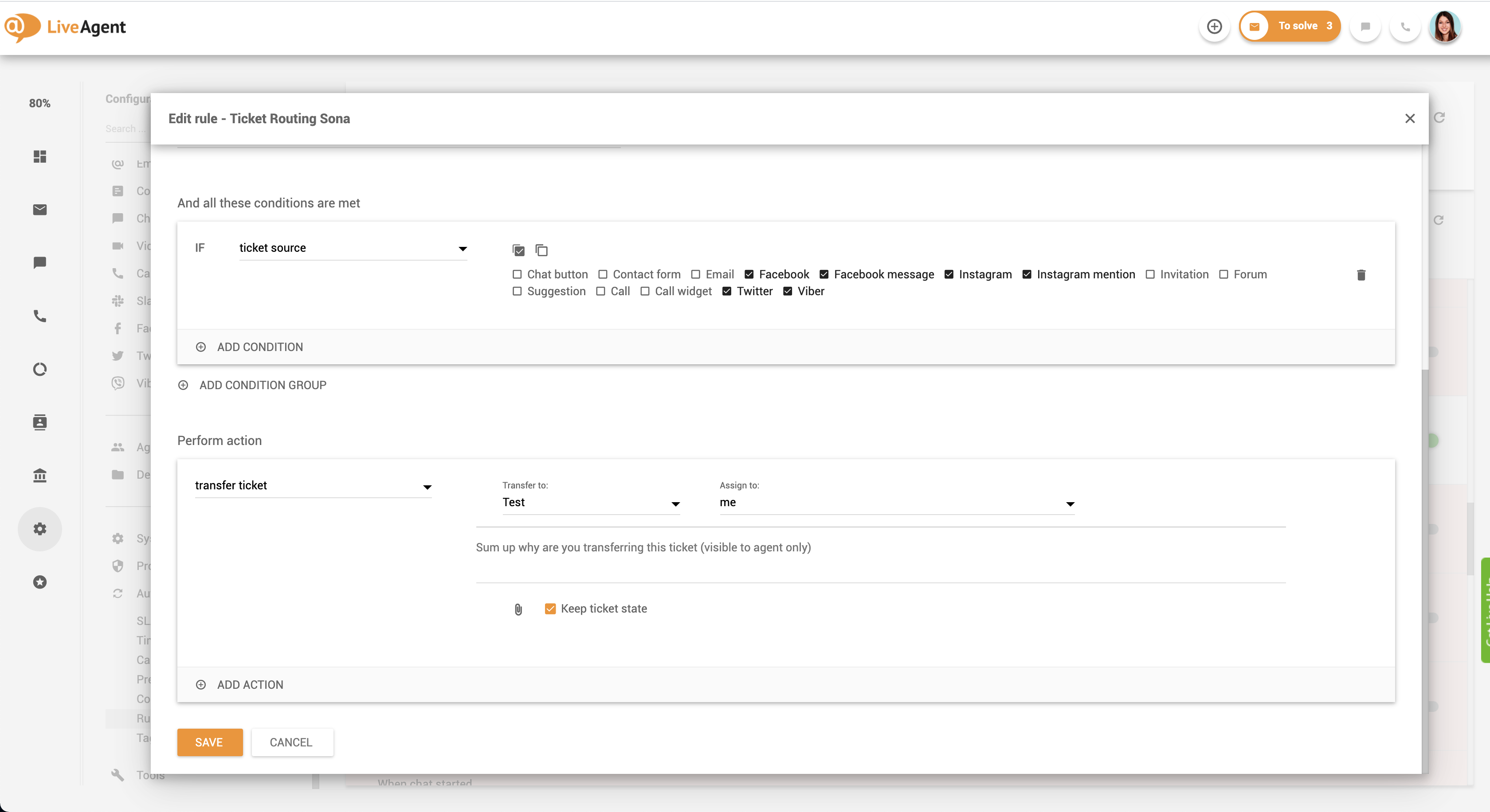Click the select all sources icon
The height and width of the screenshot is (812, 1490).
point(518,250)
